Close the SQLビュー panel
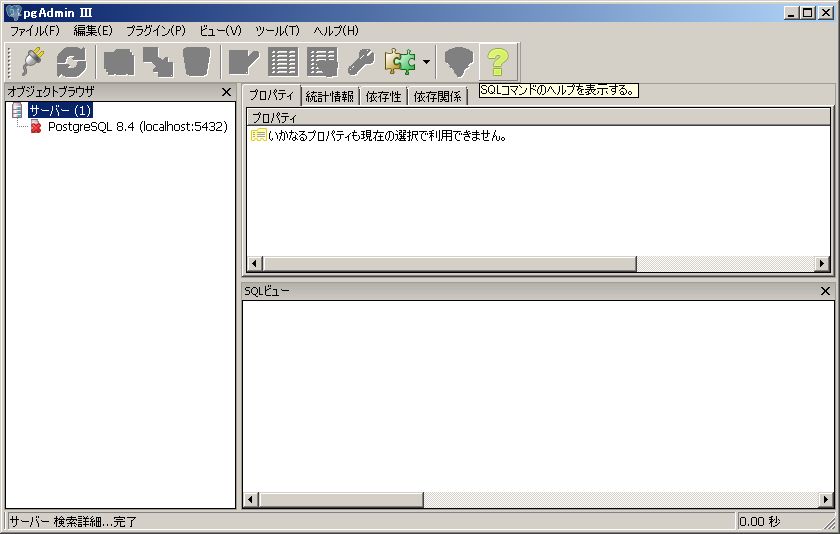The image size is (840, 534). (825, 291)
